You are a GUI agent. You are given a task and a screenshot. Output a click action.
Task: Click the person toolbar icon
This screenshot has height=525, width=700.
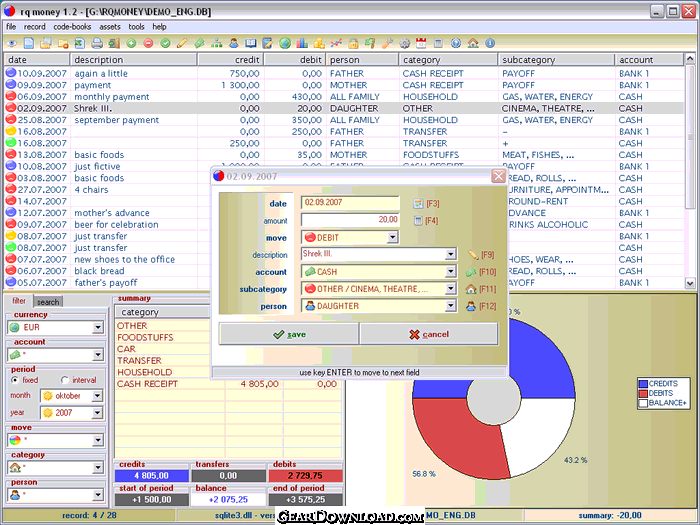pos(233,43)
